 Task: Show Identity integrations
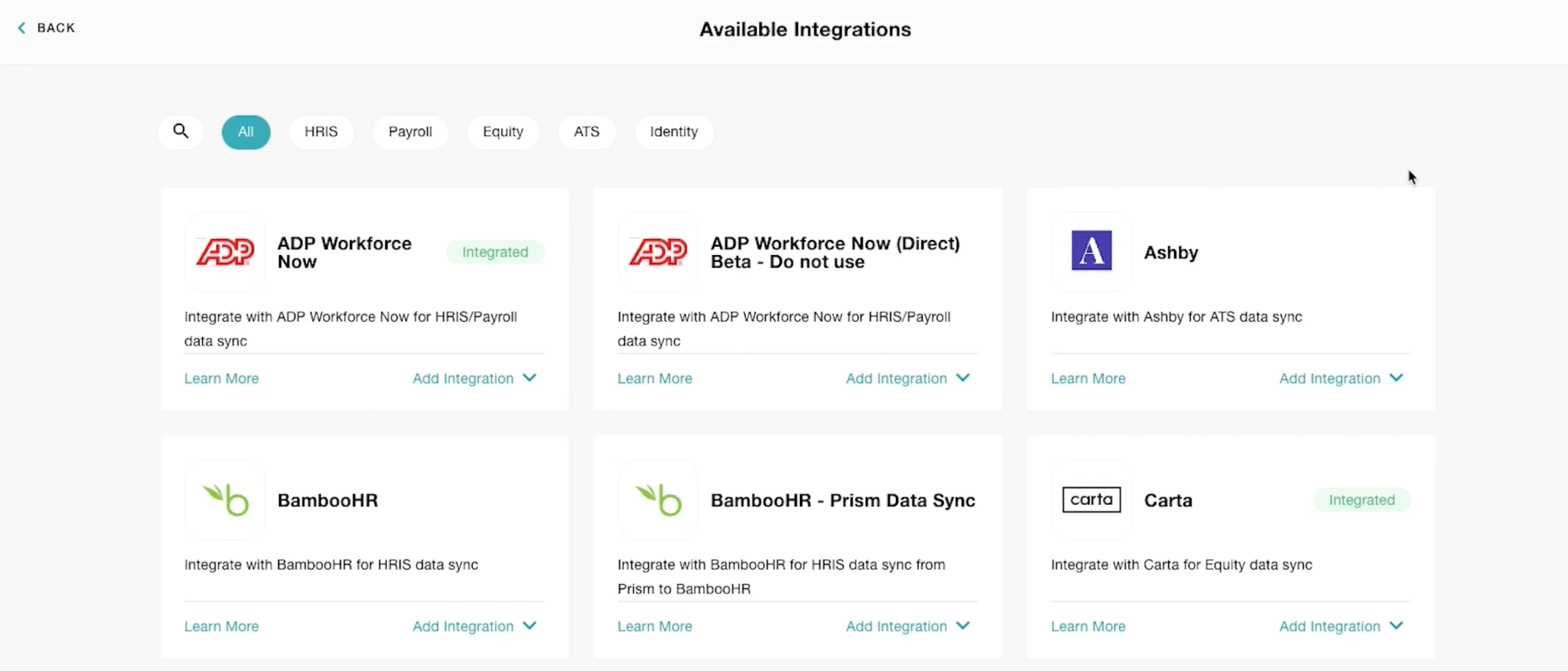(x=674, y=132)
